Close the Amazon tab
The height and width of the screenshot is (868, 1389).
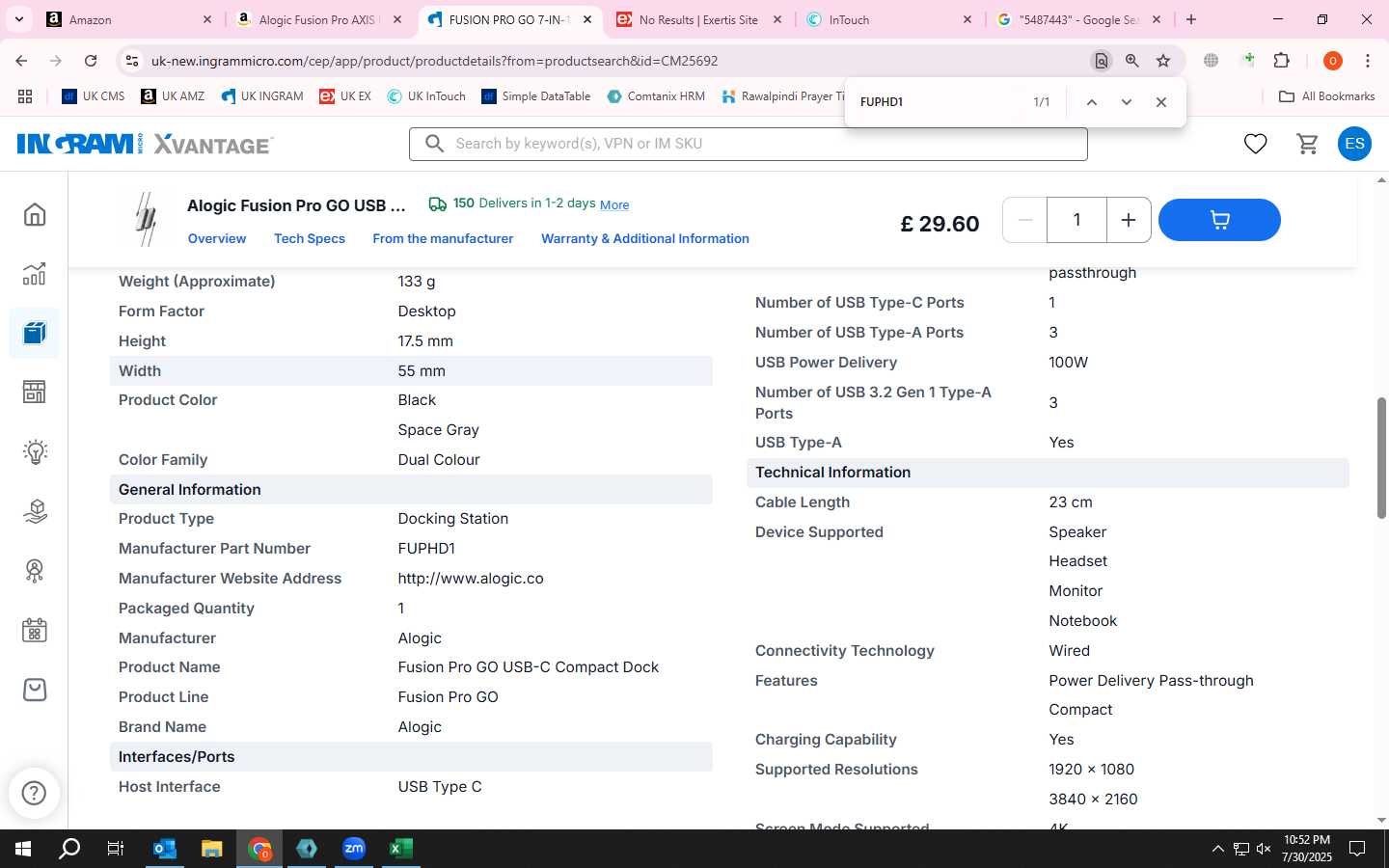coord(207,19)
